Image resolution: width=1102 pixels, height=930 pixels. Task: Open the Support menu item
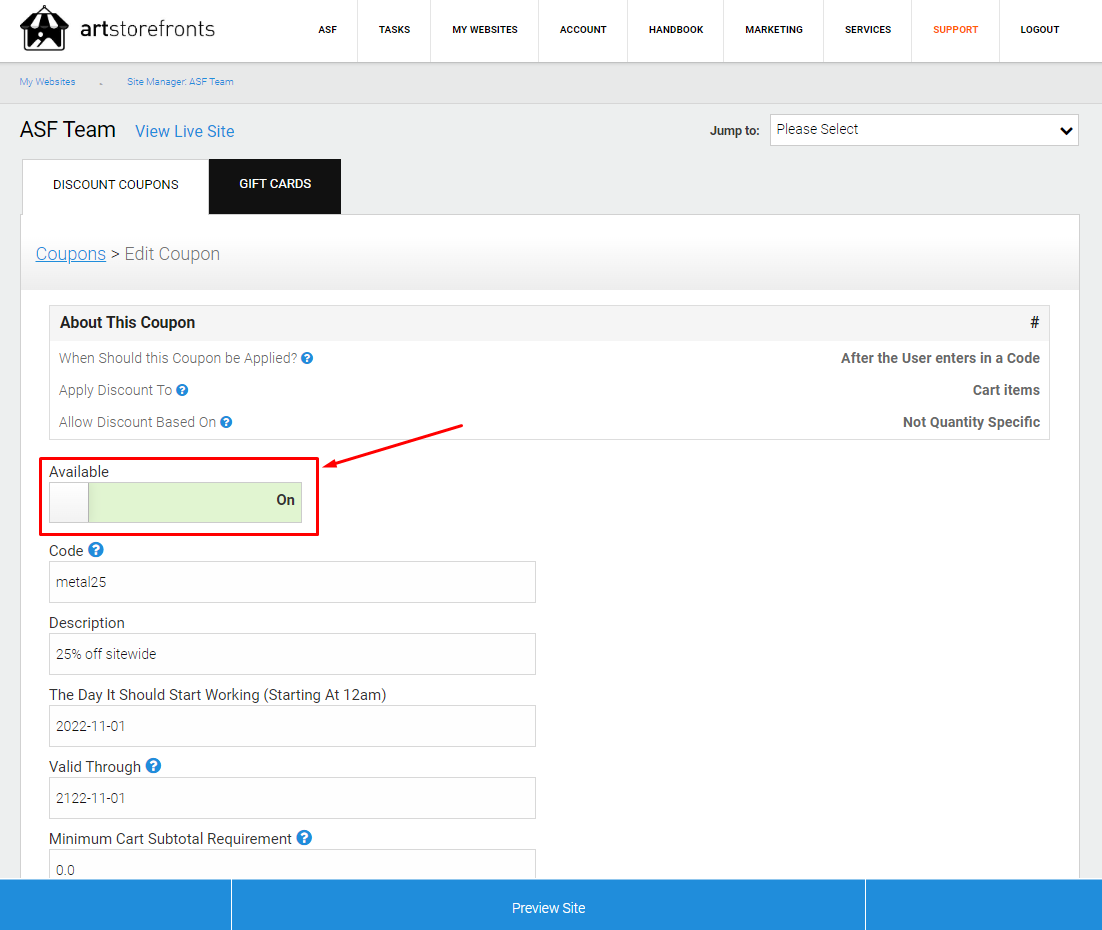tap(955, 30)
